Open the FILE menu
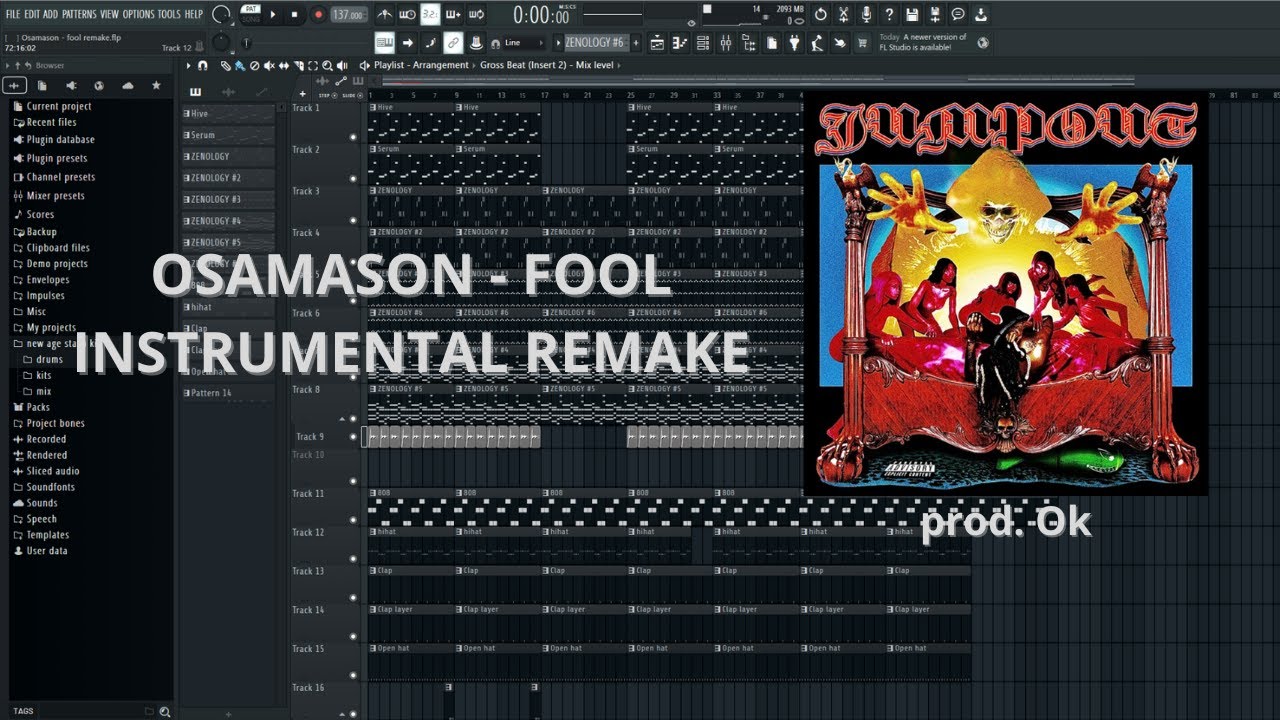1280x720 pixels. [x=13, y=14]
